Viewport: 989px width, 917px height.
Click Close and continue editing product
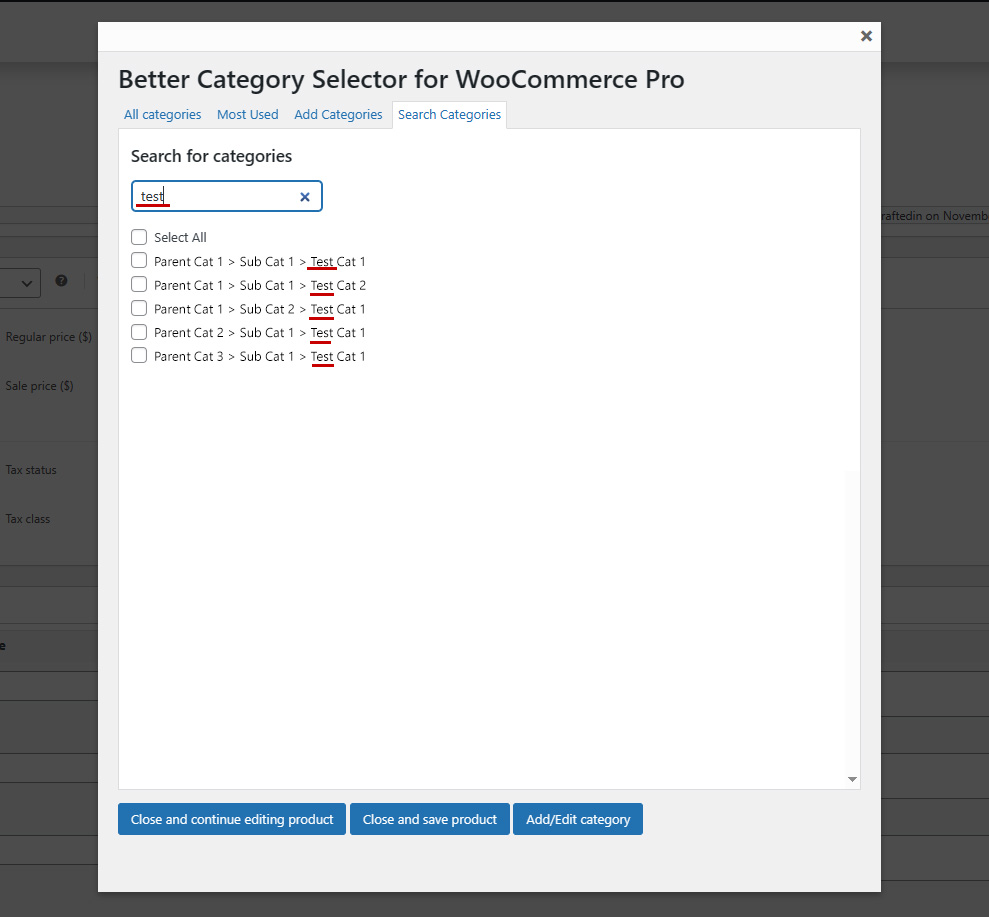pyautogui.click(x=231, y=819)
